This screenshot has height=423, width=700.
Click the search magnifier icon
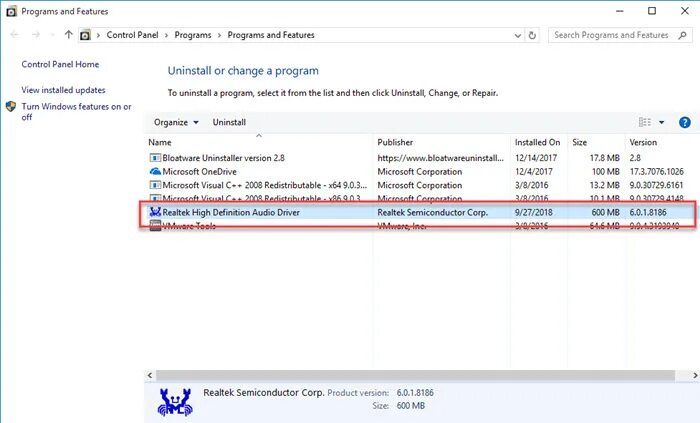click(x=682, y=35)
